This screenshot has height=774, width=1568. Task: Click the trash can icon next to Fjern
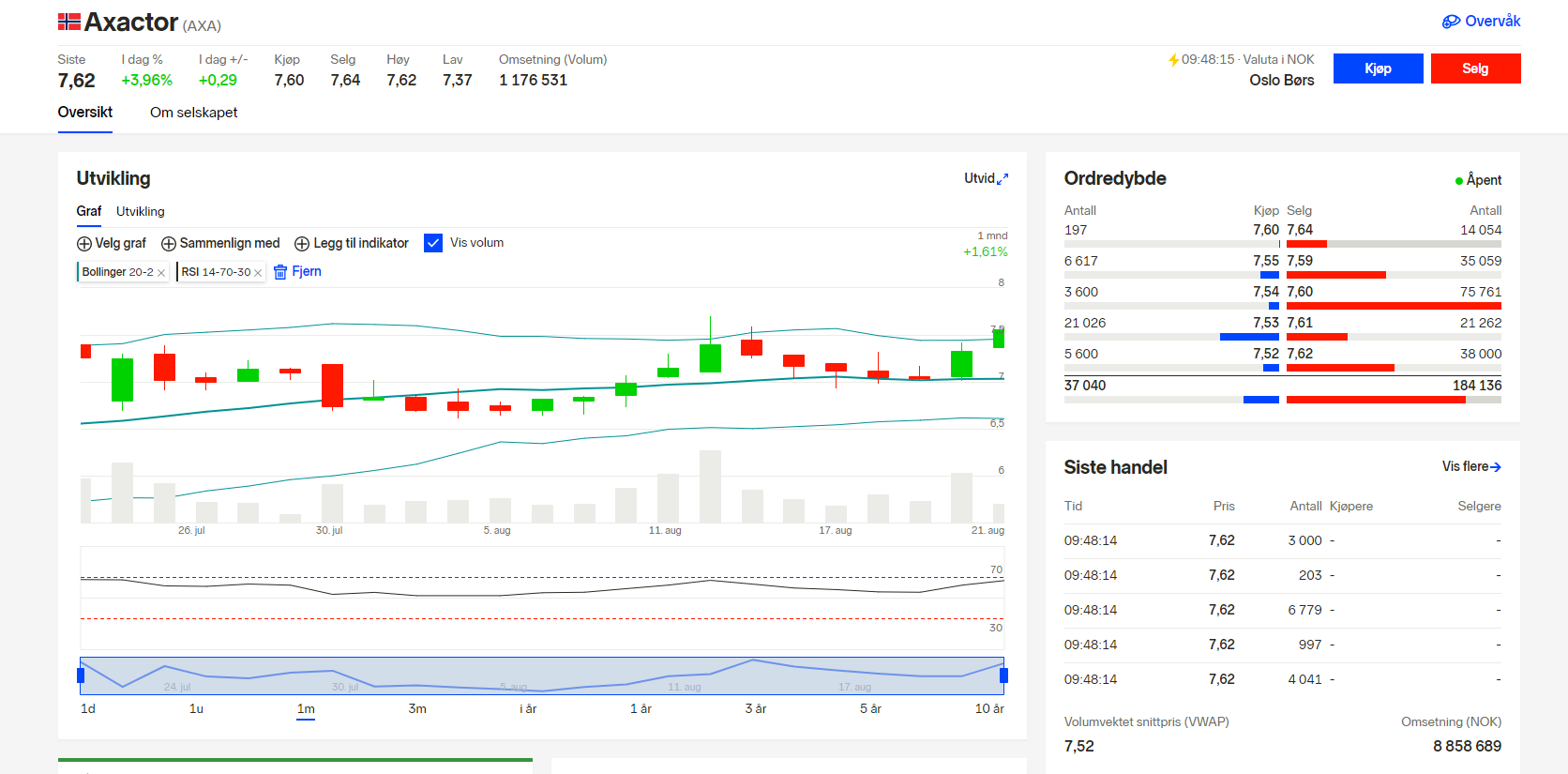[280, 272]
